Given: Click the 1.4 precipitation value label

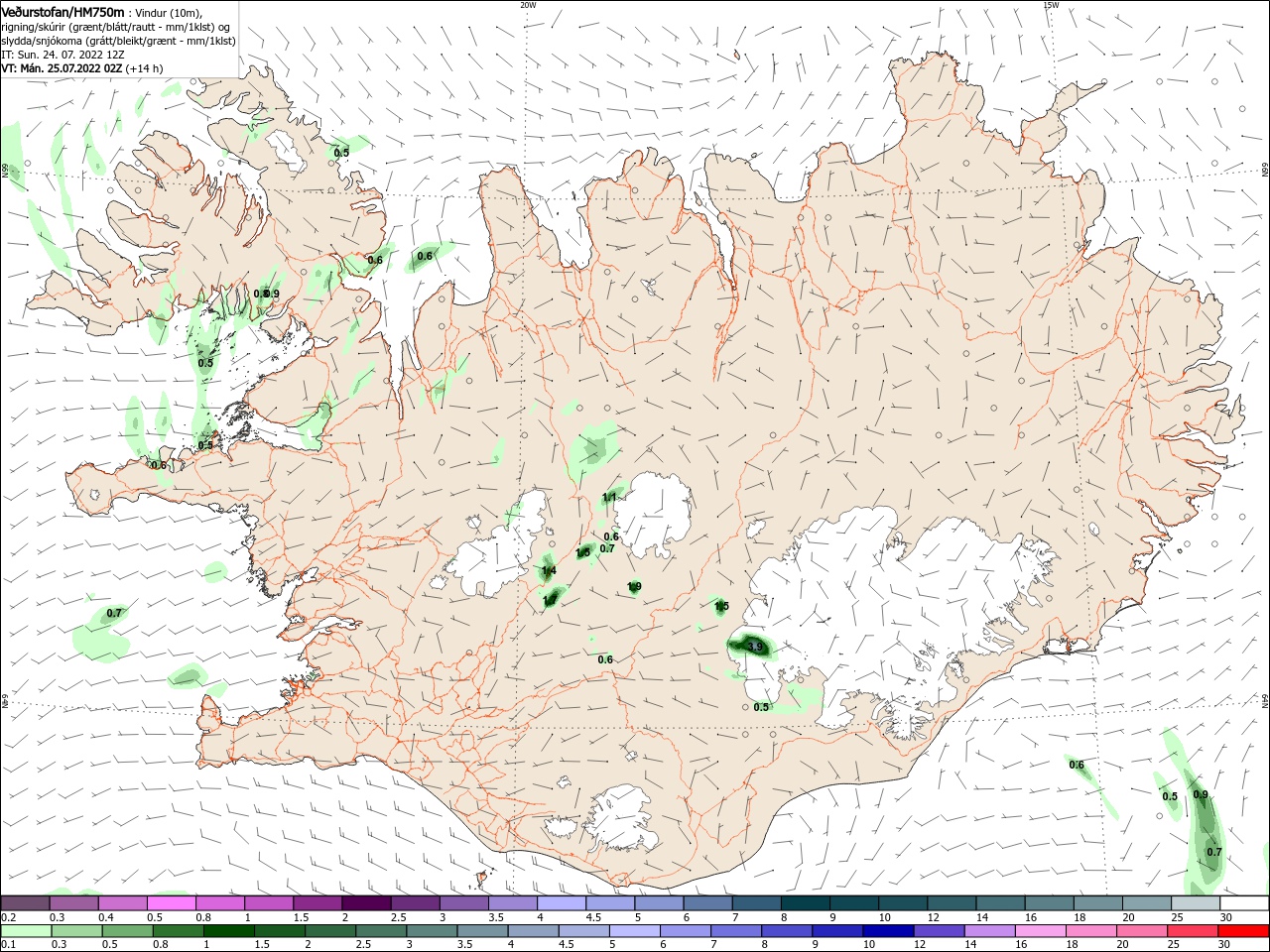Looking at the screenshot, I should (x=549, y=571).
